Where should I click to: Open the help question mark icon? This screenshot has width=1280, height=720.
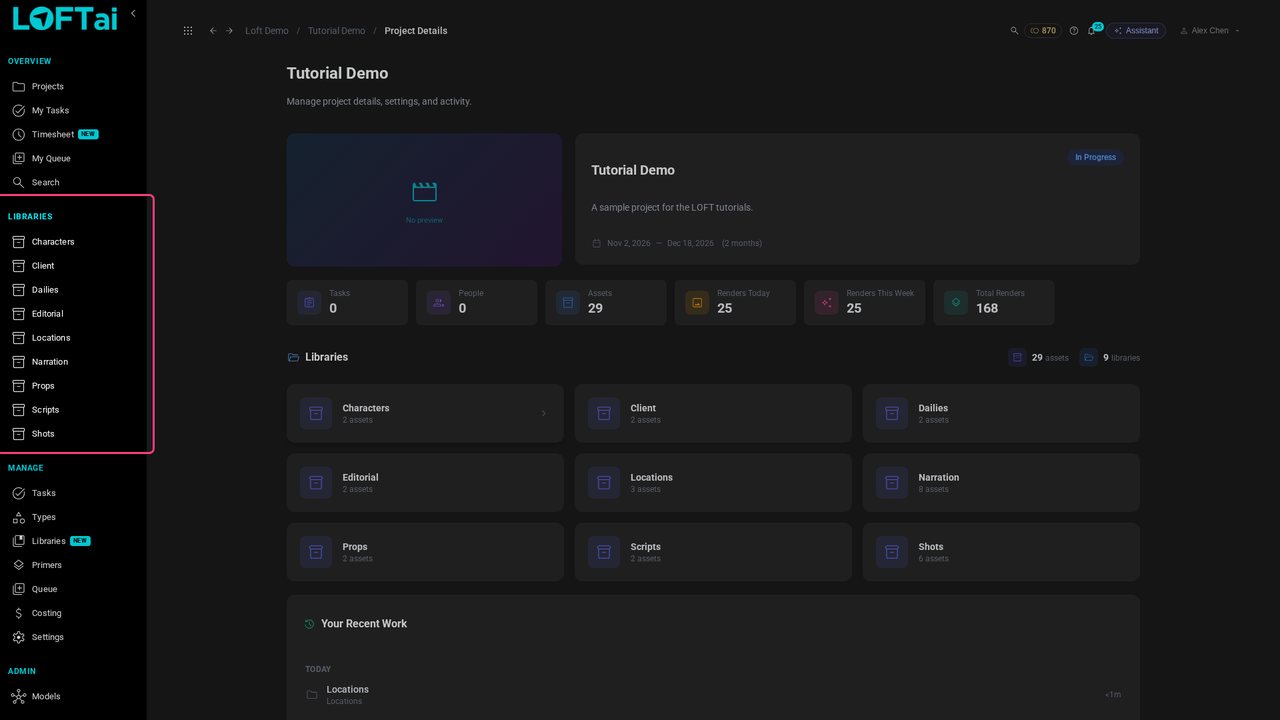pyautogui.click(x=1074, y=31)
